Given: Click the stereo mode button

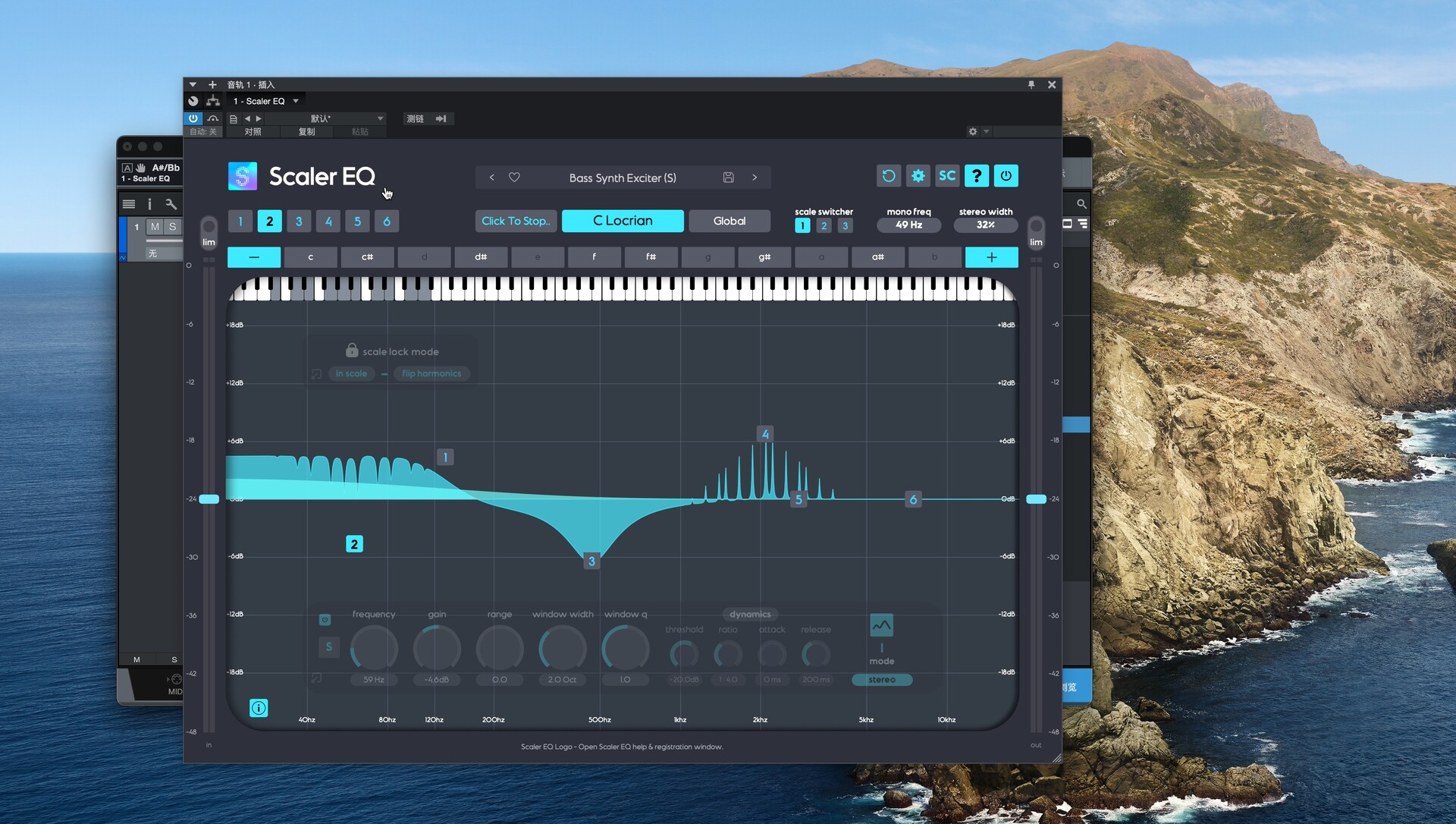Looking at the screenshot, I should click(881, 680).
